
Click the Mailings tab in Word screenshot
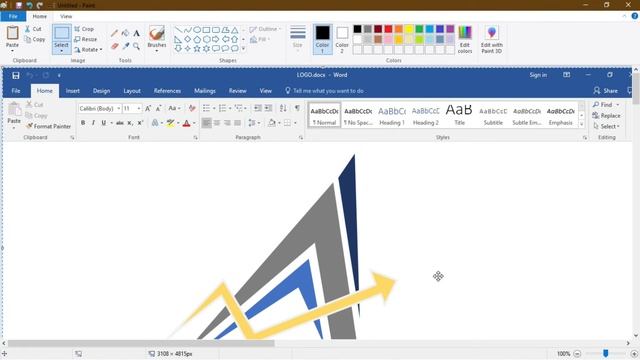point(205,91)
